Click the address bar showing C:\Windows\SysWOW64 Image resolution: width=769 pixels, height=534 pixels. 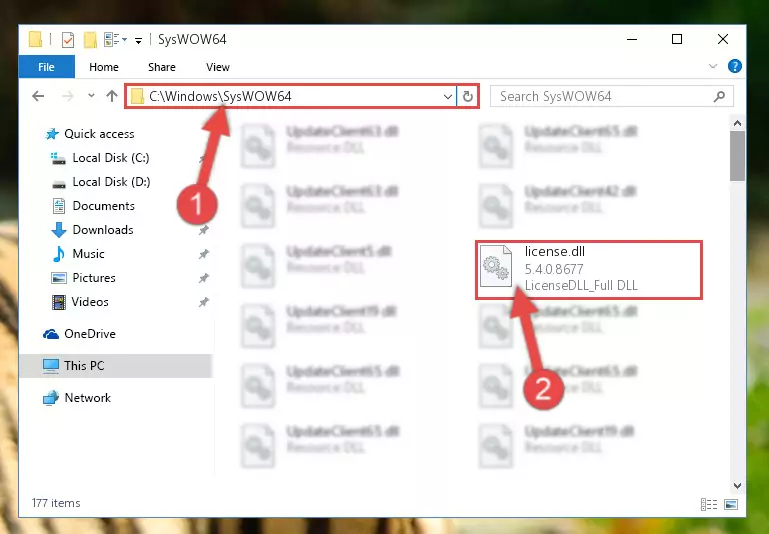291,96
